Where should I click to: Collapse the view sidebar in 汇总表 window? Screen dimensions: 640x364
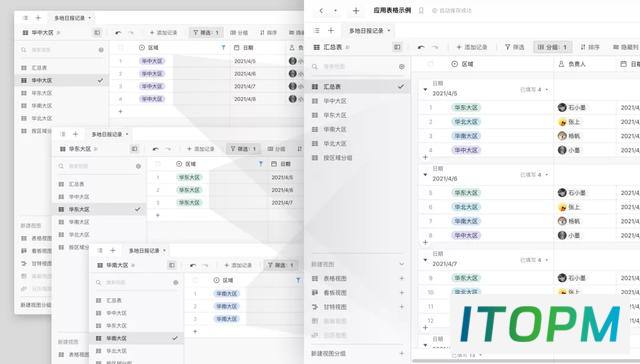coord(397,47)
